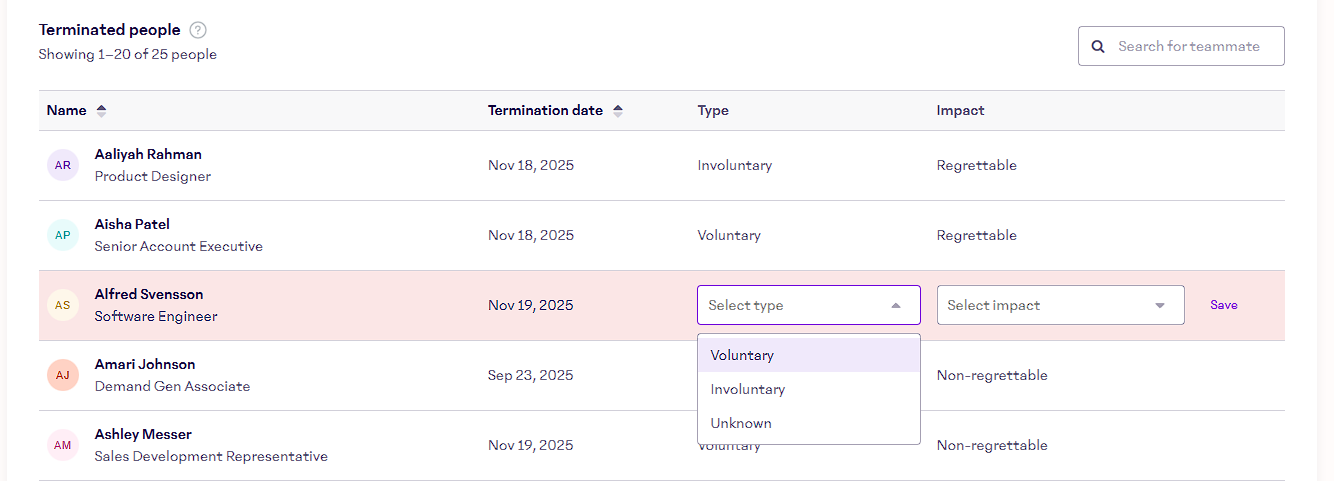Click the Impact column header
Screen dimensions: 1334x481
point(960,111)
